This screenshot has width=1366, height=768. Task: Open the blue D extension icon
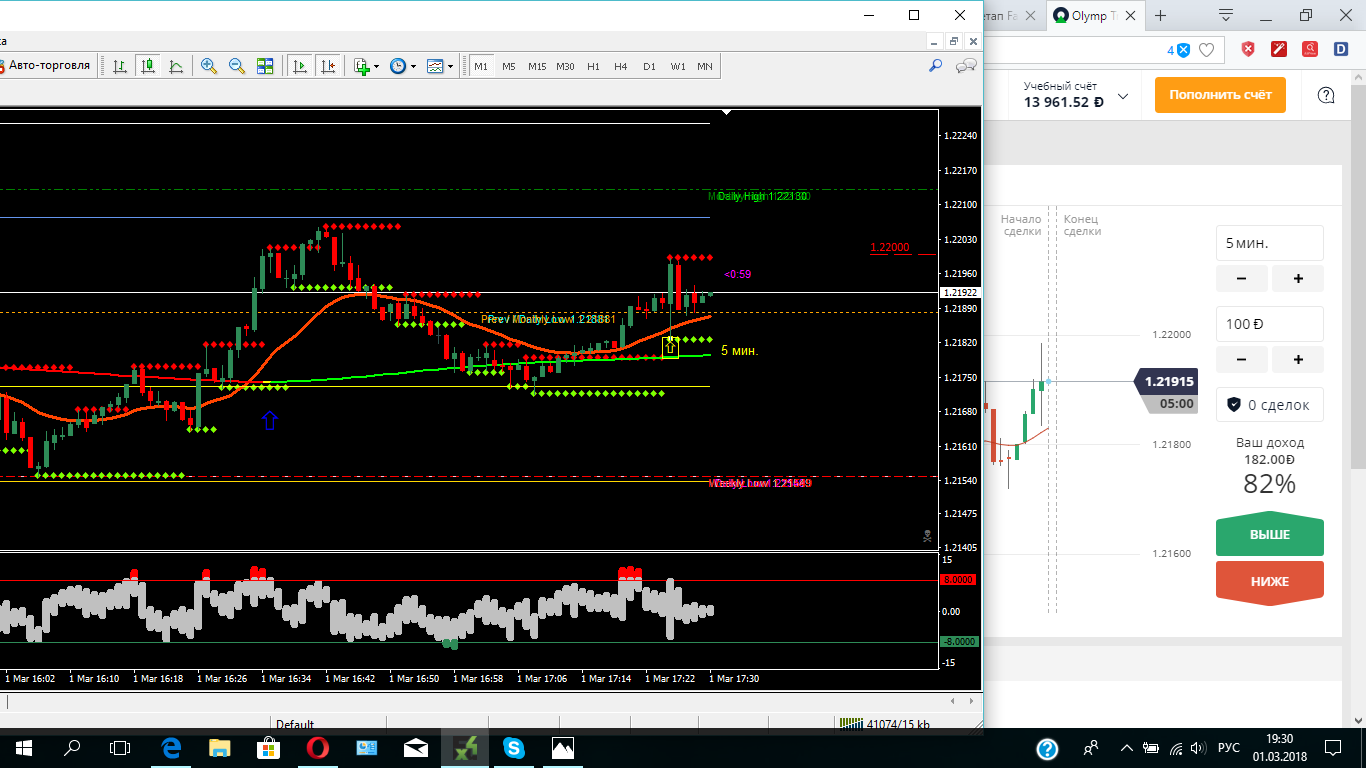(x=1340, y=49)
